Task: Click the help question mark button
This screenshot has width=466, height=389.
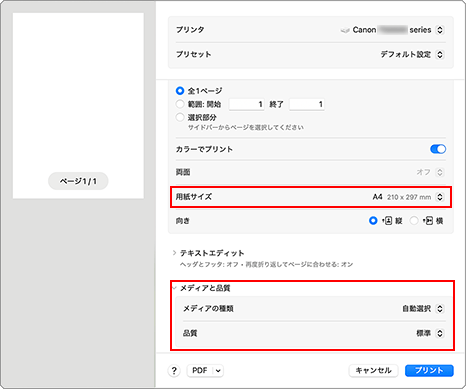Action: (x=174, y=370)
